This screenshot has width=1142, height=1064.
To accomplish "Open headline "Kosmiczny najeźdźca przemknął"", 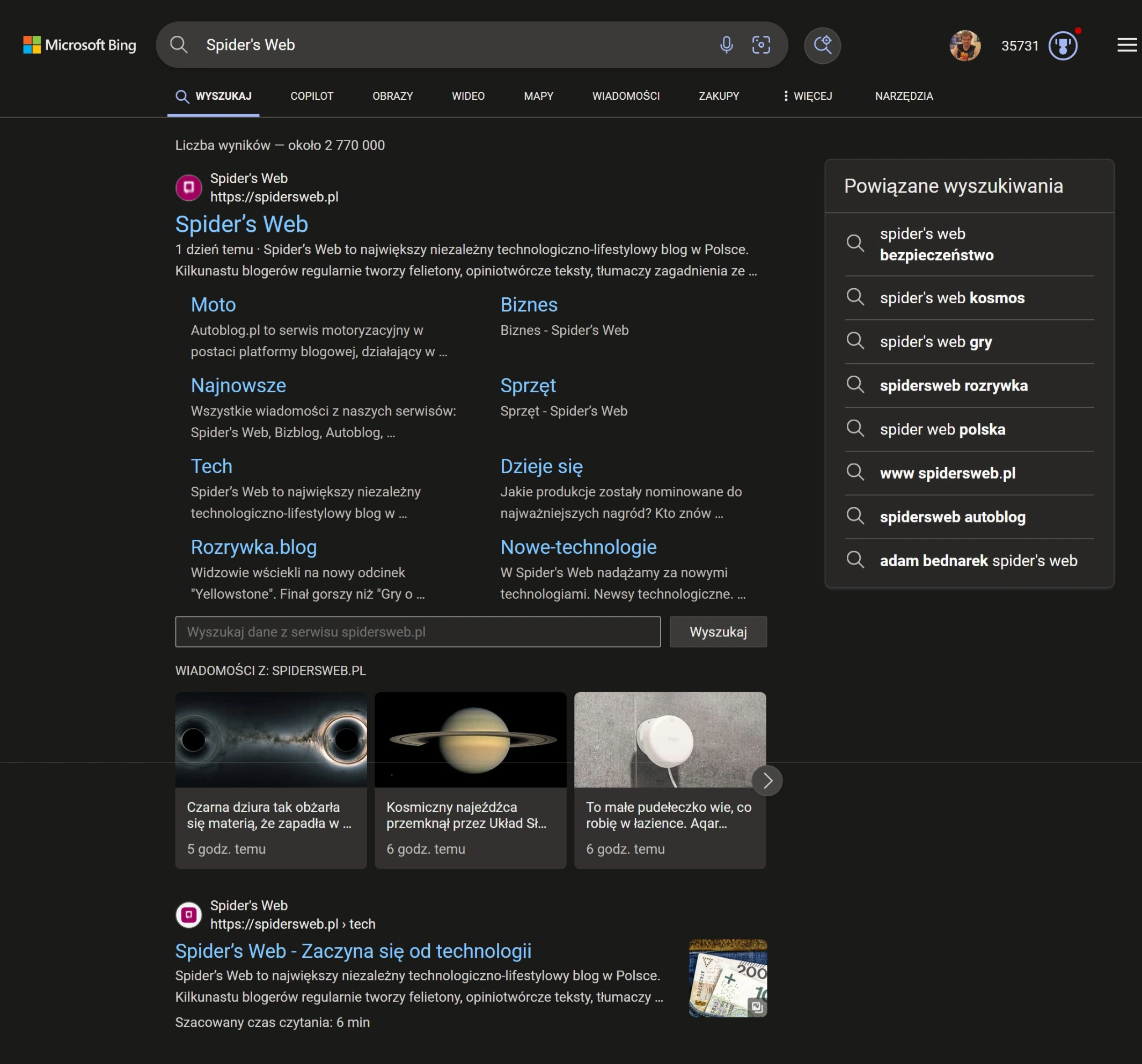I will 466,815.
